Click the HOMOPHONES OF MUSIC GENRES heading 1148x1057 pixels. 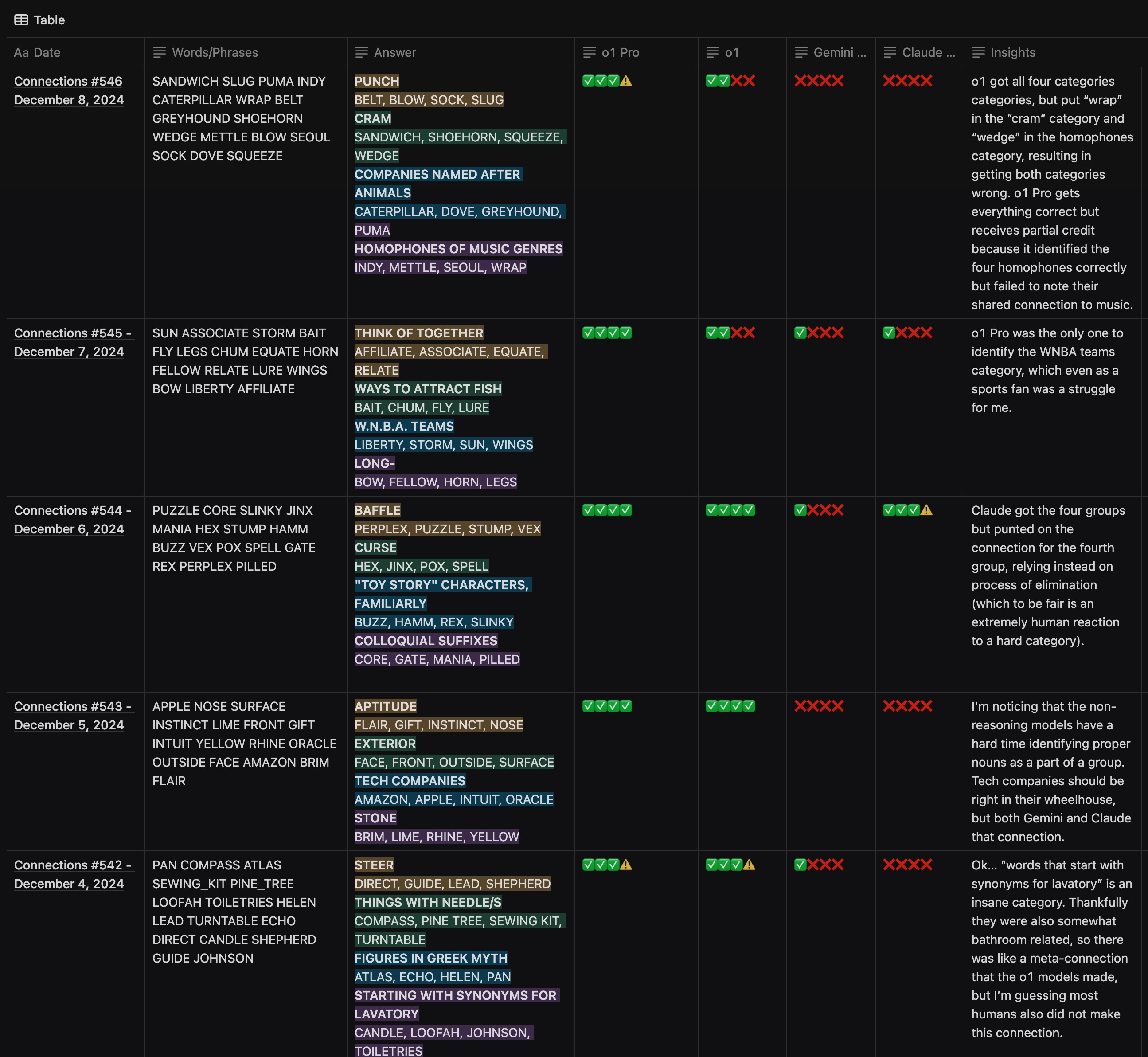pos(458,249)
